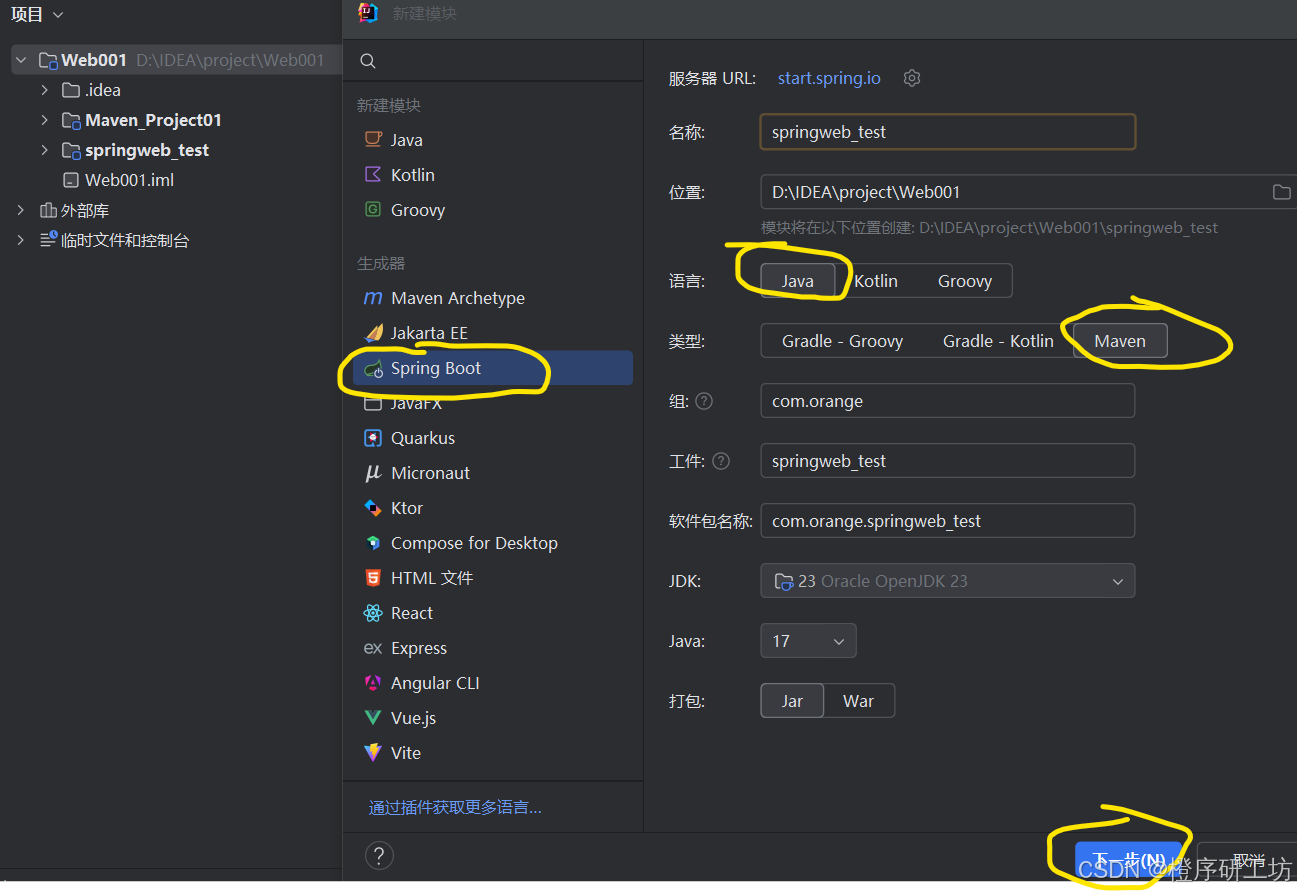This screenshot has width=1297, height=892.
Task: Click the help icon next to 组
Action: (704, 401)
